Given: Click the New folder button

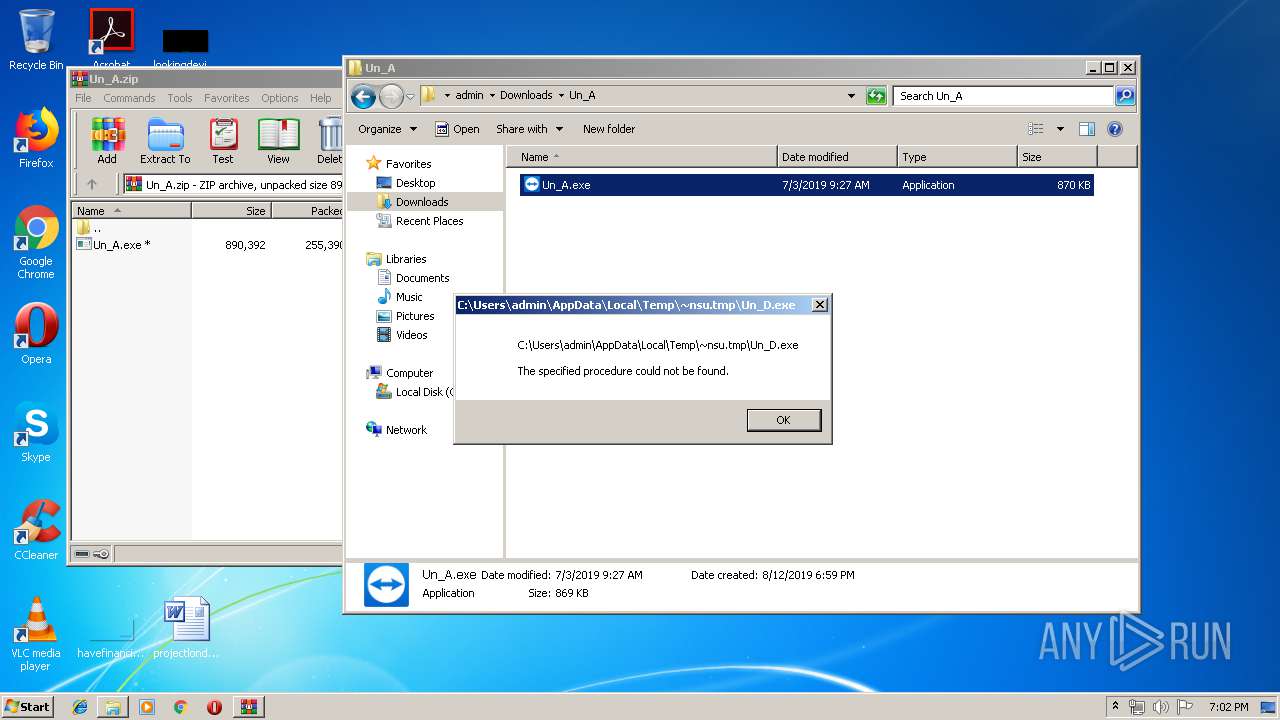Looking at the screenshot, I should point(609,129).
